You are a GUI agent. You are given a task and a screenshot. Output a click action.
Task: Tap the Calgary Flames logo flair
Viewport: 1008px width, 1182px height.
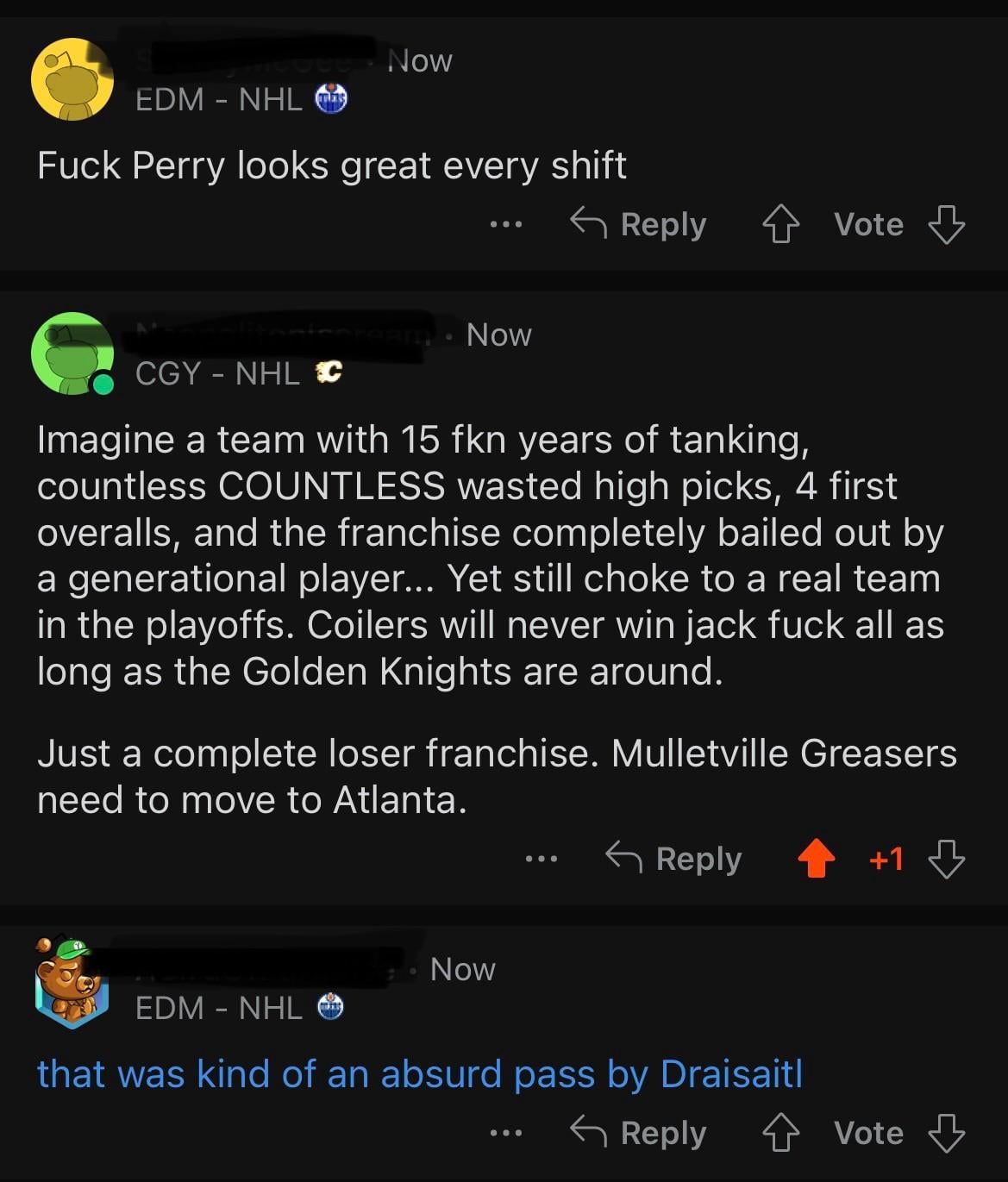coord(329,373)
